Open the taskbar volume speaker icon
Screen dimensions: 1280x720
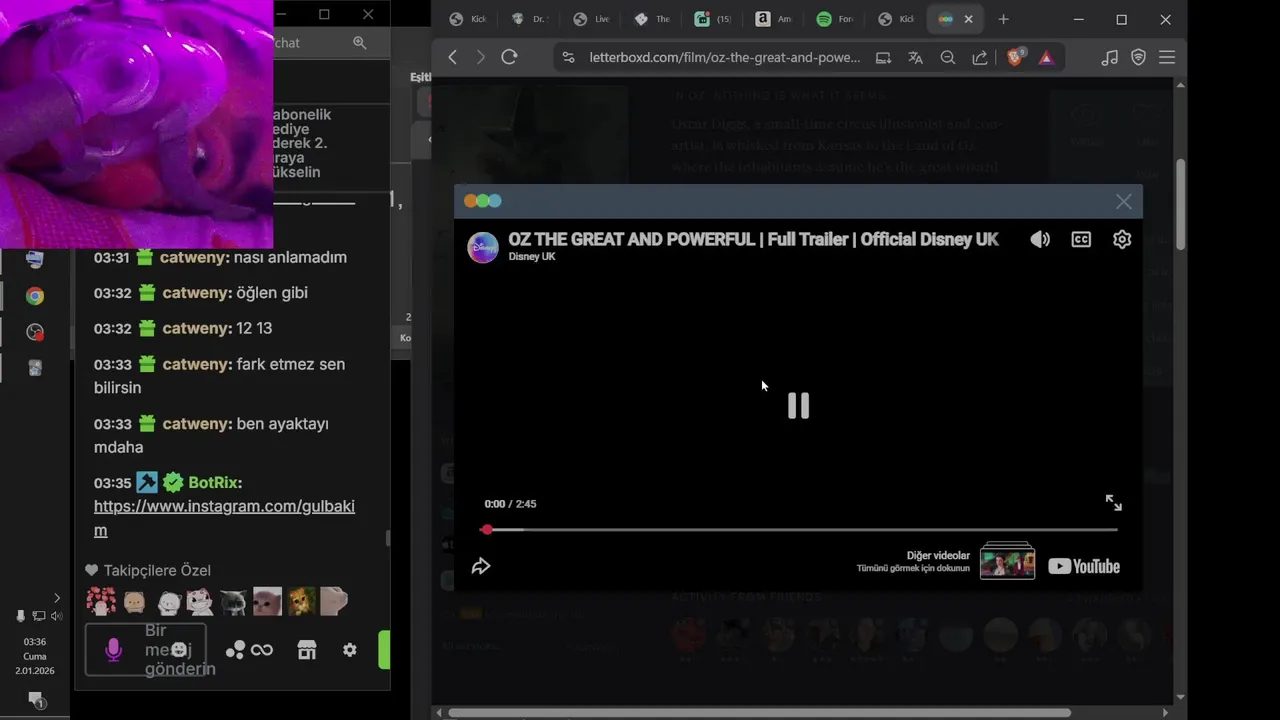click(x=56, y=616)
